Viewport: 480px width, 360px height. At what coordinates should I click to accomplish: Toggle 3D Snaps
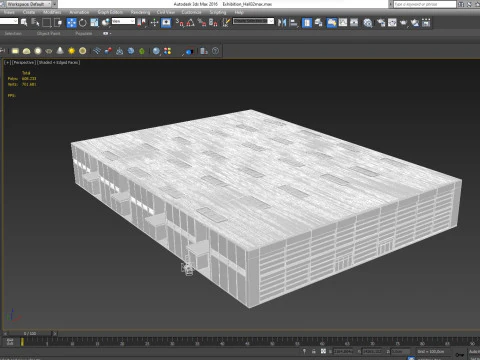pos(180,23)
